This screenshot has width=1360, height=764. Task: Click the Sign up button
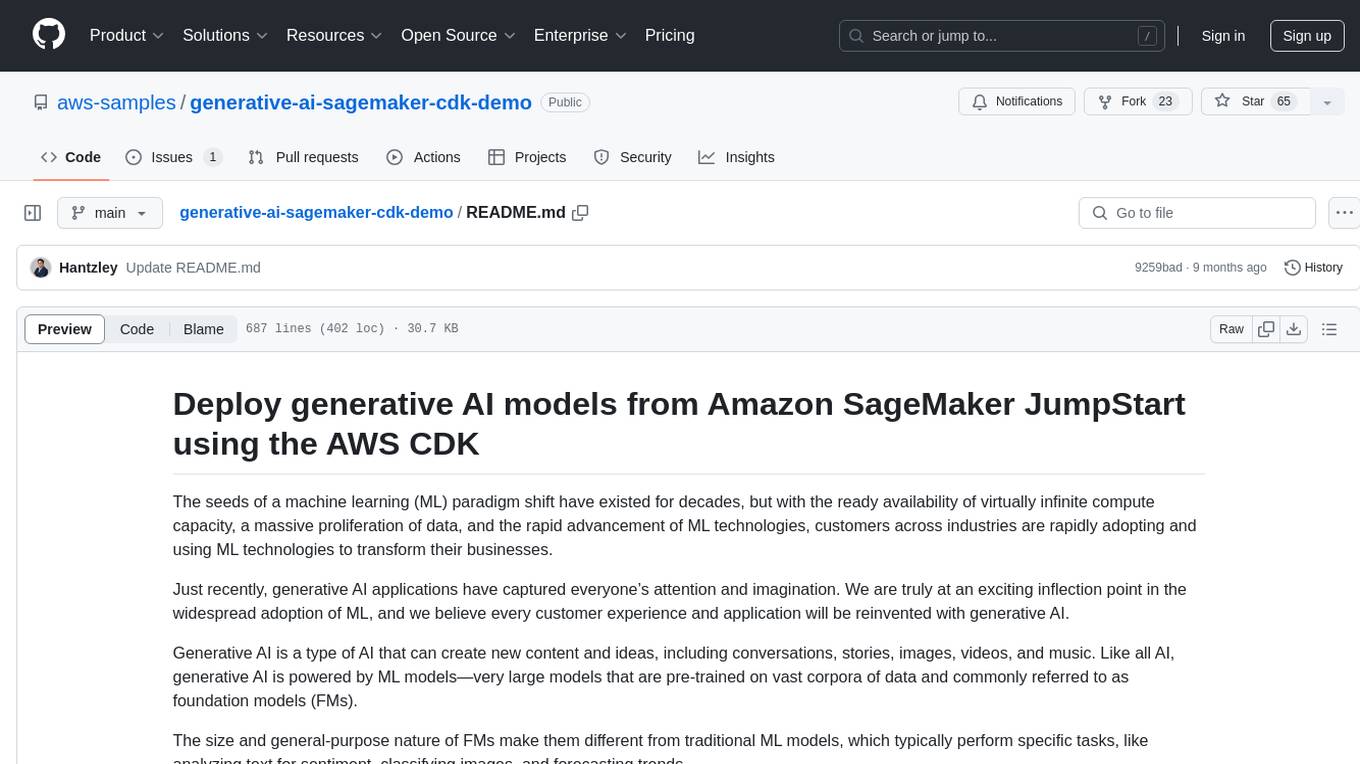coord(1307,36)
